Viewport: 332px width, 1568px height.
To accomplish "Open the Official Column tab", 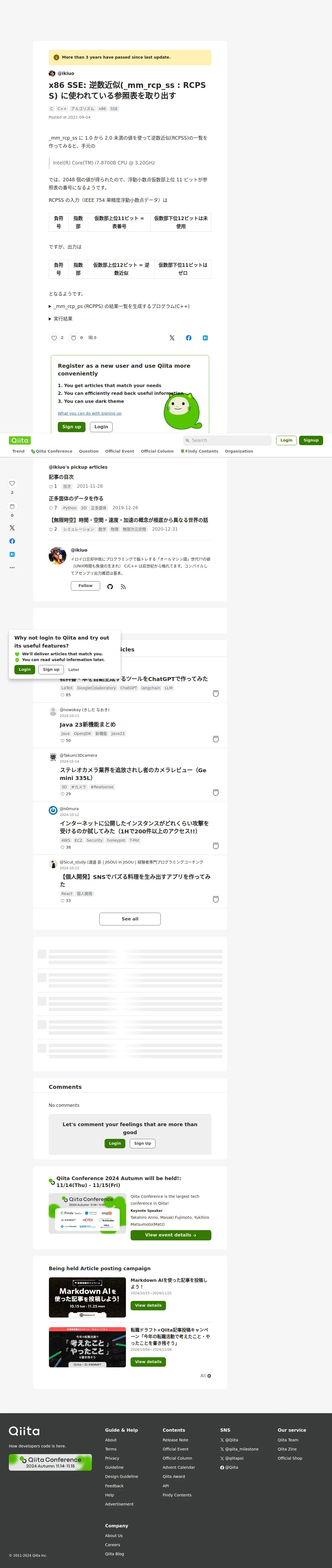I will point(157,452).
